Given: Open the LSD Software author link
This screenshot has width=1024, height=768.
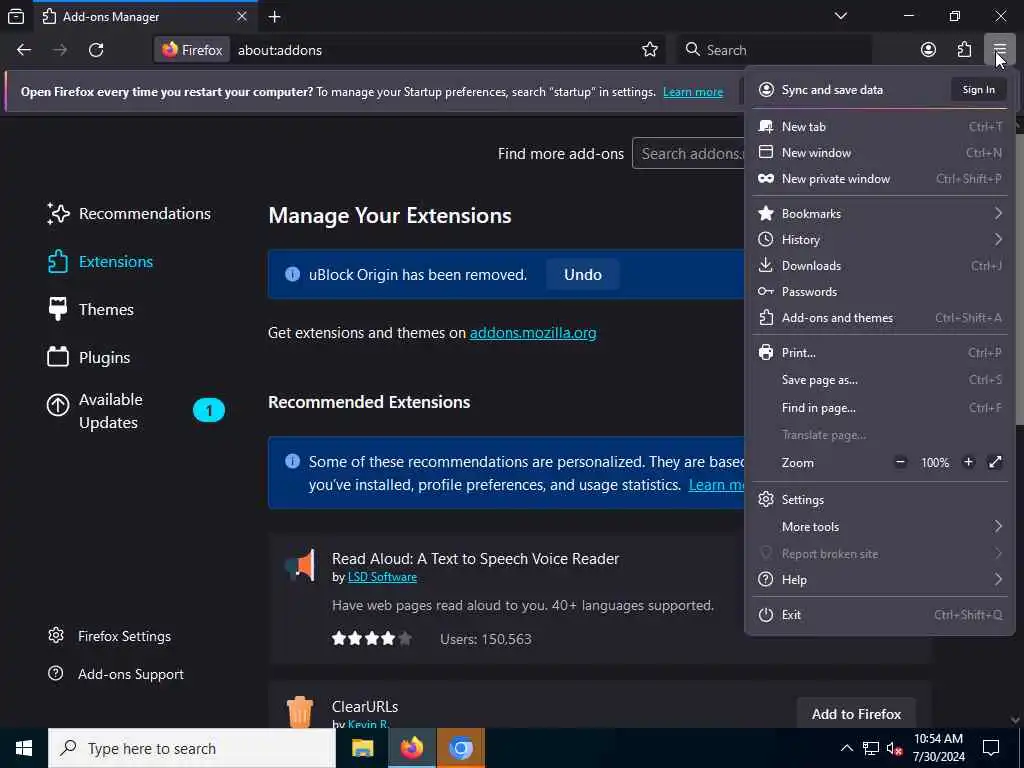Looking at the screenshot, I should [382, 577].
